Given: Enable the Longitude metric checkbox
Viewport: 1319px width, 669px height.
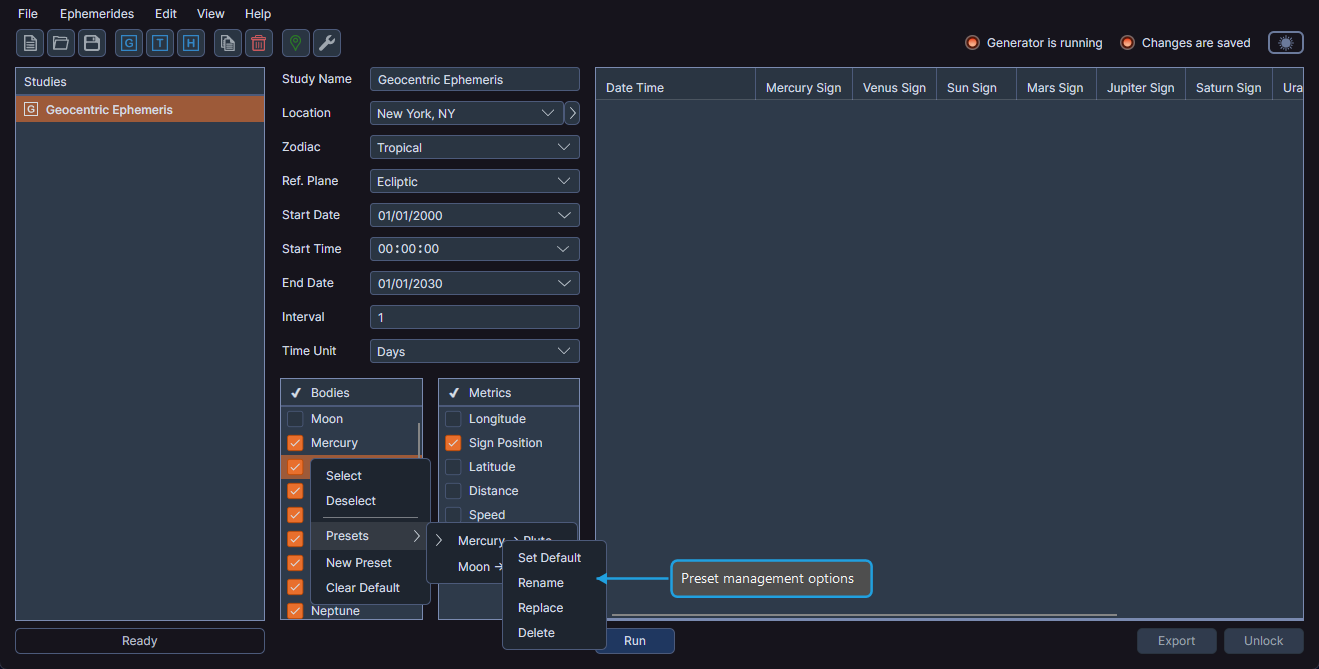Looking at the screenshot, I should pos(453,418).
